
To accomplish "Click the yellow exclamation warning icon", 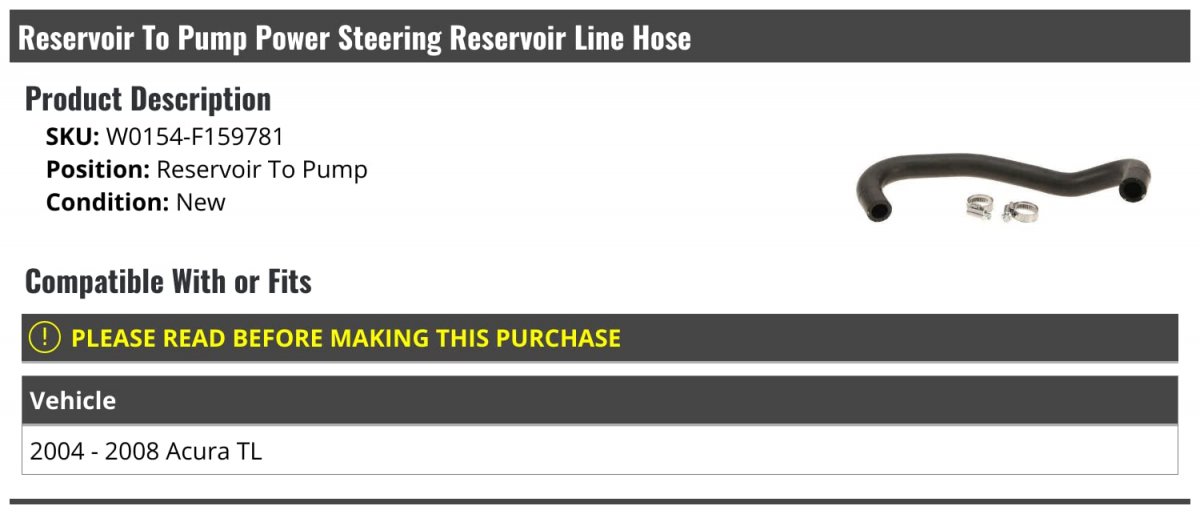I will [45, 338].
